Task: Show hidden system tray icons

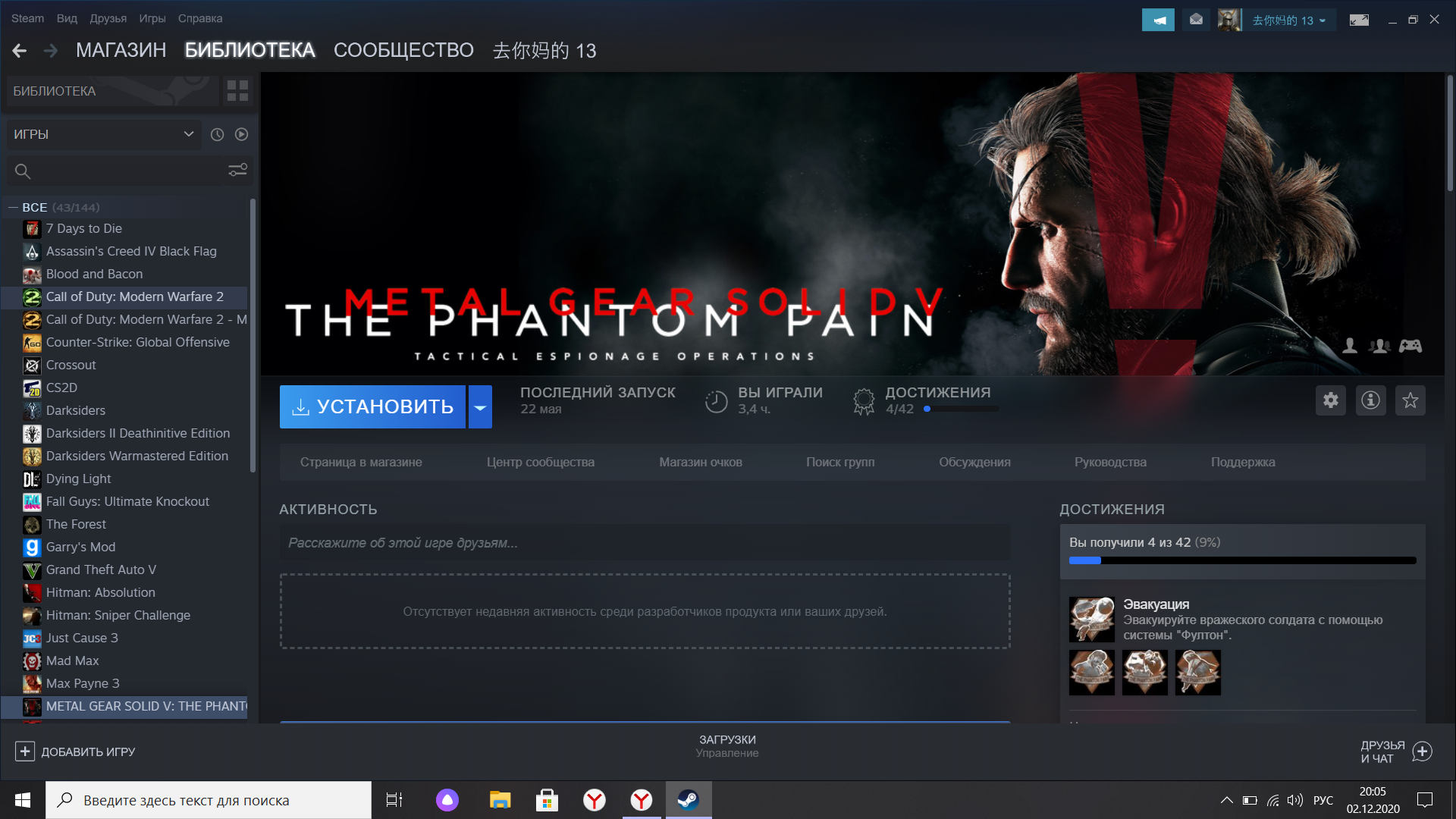Action: [x=1226, y=800]
